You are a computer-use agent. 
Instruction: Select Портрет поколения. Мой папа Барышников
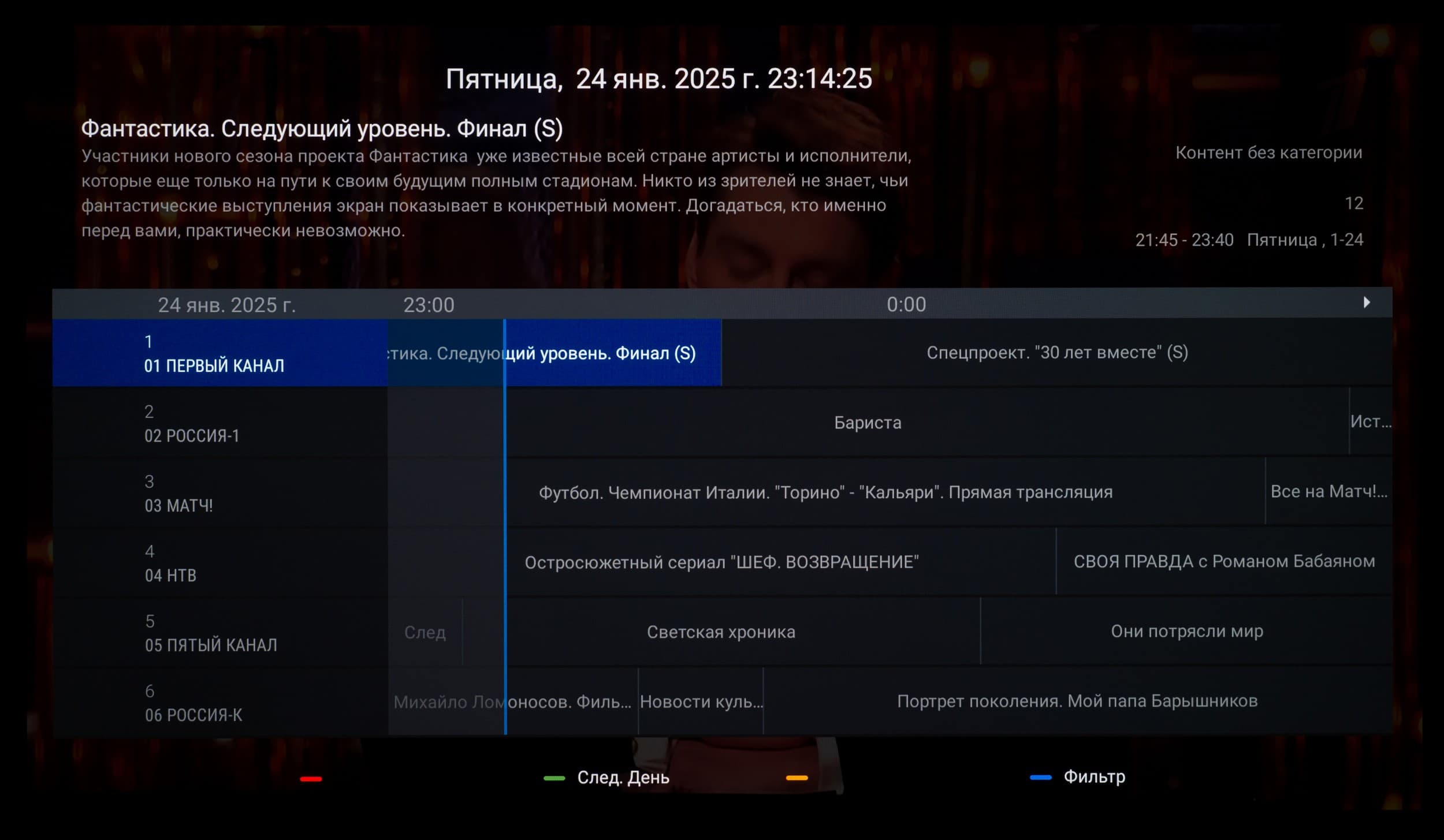1077,701
